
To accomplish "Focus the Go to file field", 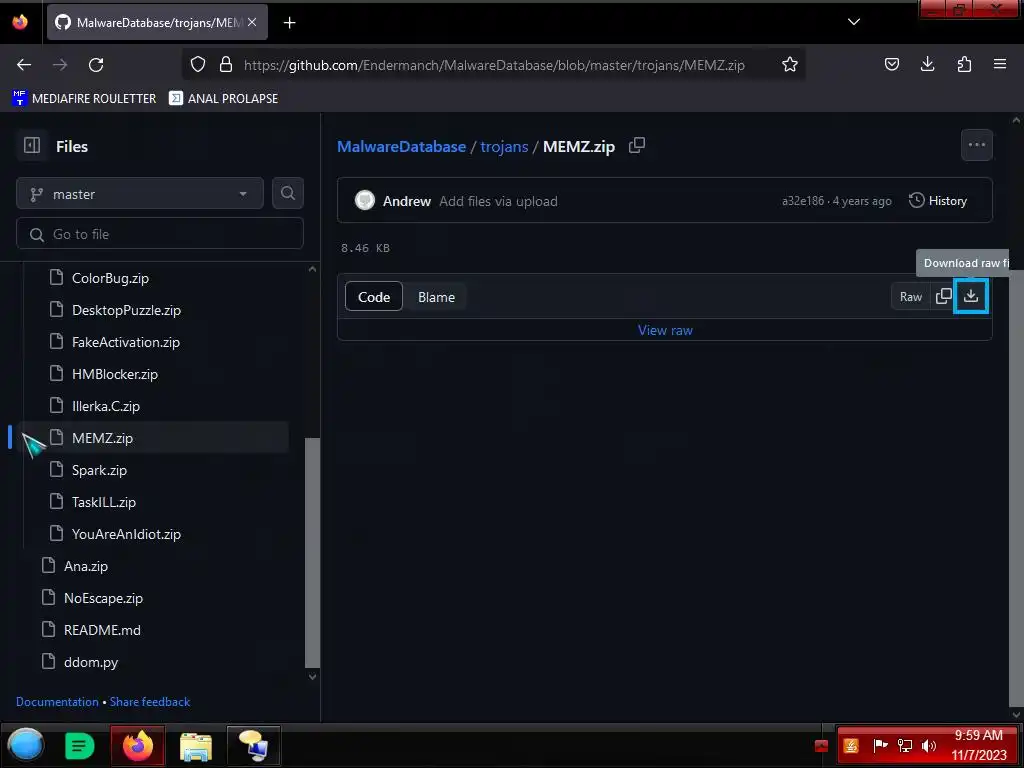I will point(159,234).
